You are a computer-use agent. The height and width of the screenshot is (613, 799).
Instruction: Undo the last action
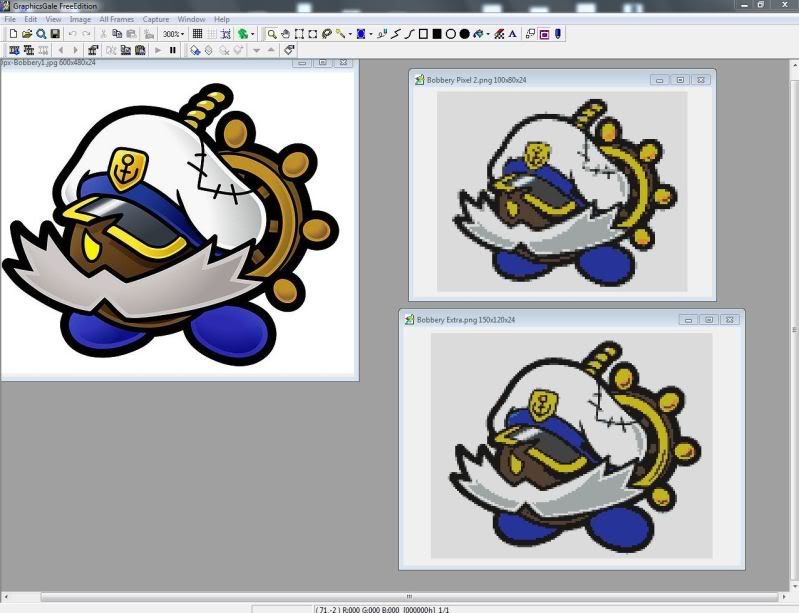coord(72,34)
